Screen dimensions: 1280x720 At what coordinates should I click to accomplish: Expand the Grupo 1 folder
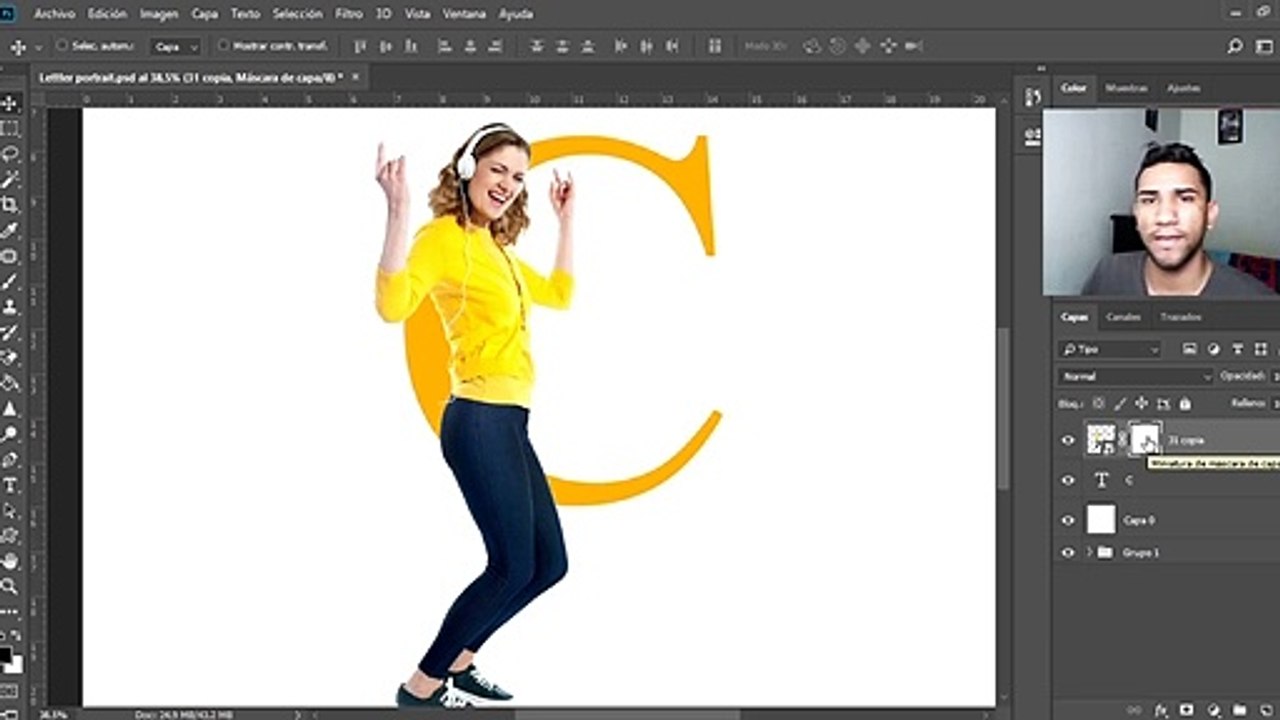[1089, 552]
